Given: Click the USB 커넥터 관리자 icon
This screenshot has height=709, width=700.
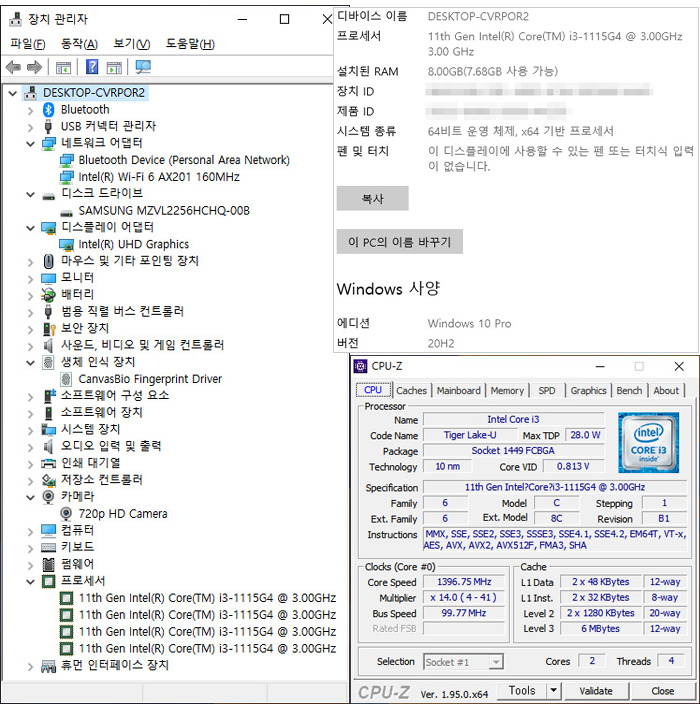Looking at the screenshot, I should pos(48,126).
